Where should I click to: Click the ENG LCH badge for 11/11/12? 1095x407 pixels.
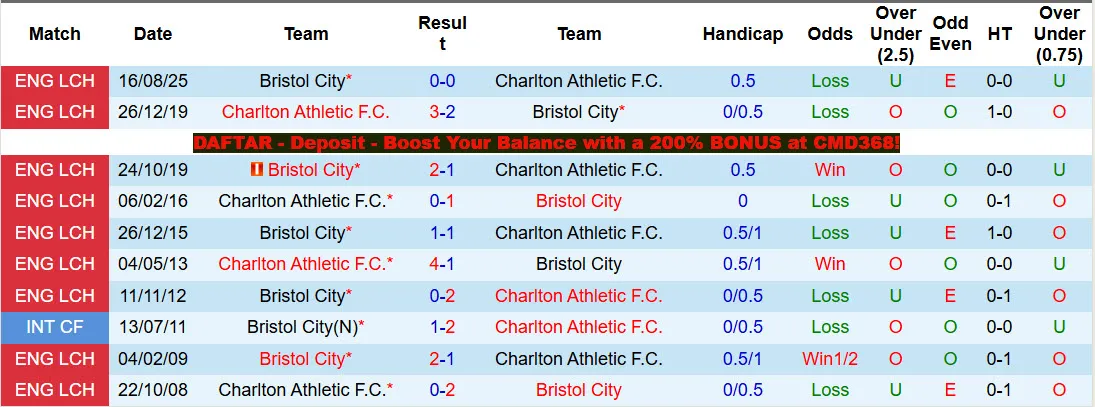[55, 296]
